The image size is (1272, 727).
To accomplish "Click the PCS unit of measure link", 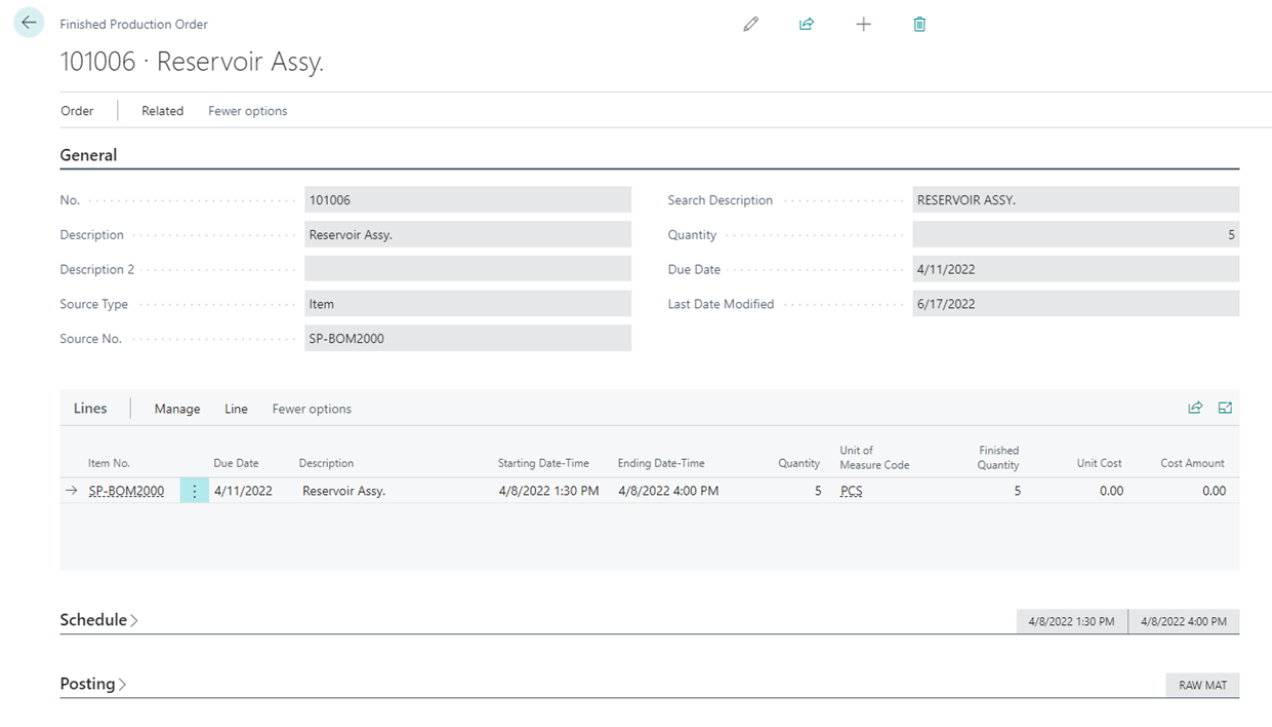I will coord(851,491).
